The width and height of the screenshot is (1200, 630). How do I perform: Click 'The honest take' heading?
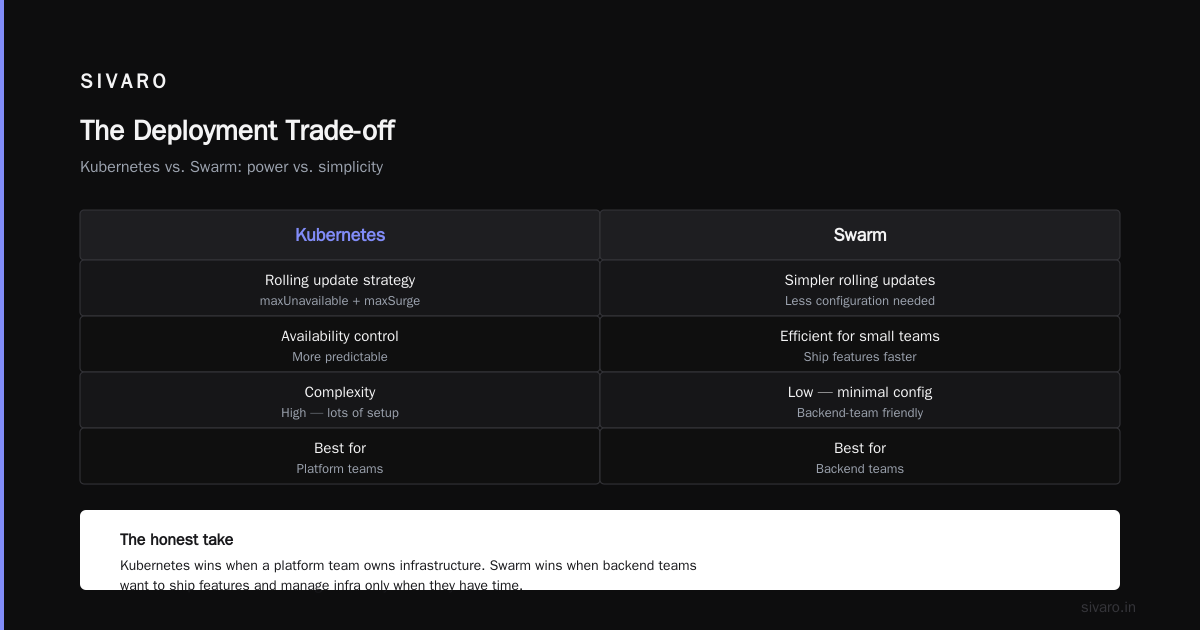tap(176, 540)
